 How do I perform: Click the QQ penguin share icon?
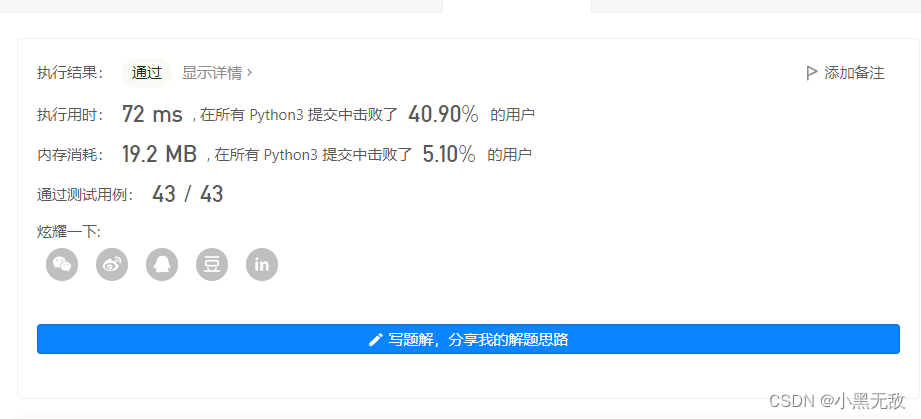(x=162, y=264)
